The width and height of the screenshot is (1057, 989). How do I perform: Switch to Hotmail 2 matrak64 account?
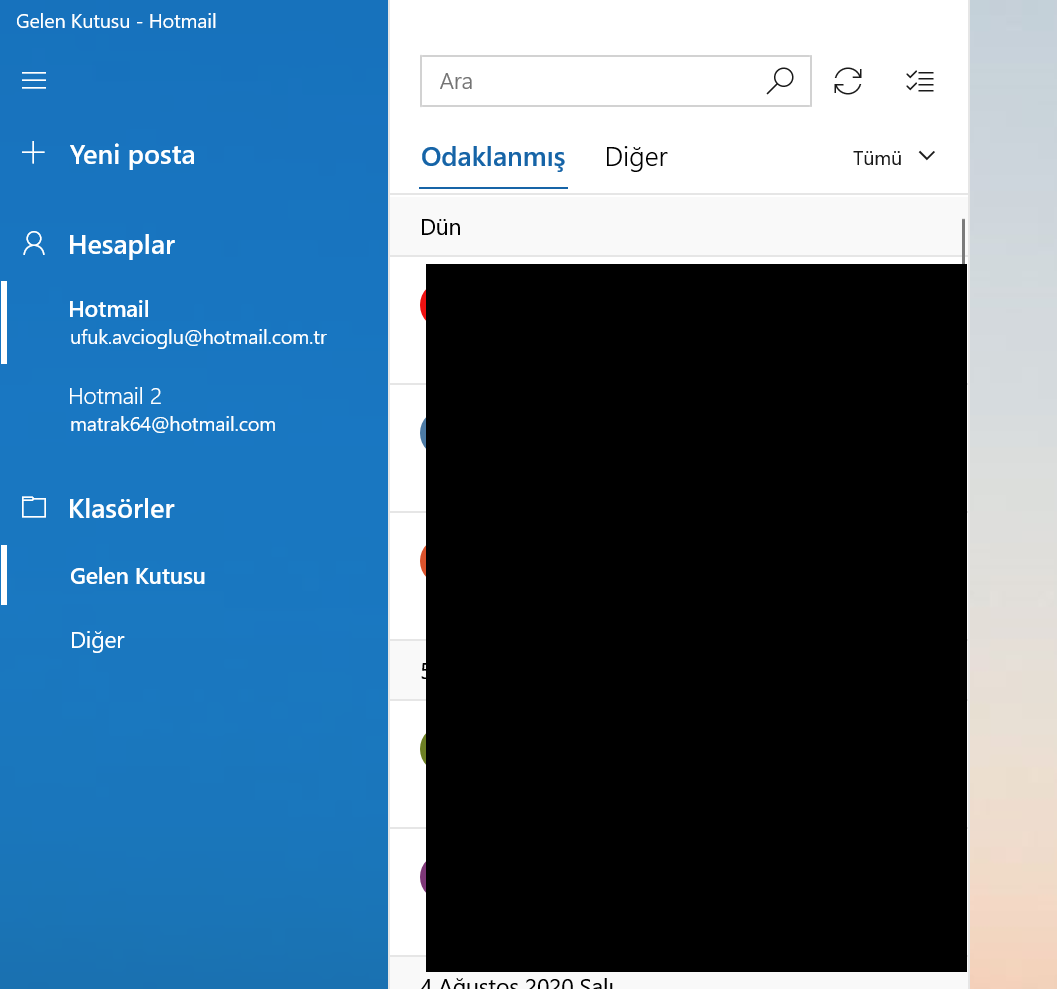194,409
